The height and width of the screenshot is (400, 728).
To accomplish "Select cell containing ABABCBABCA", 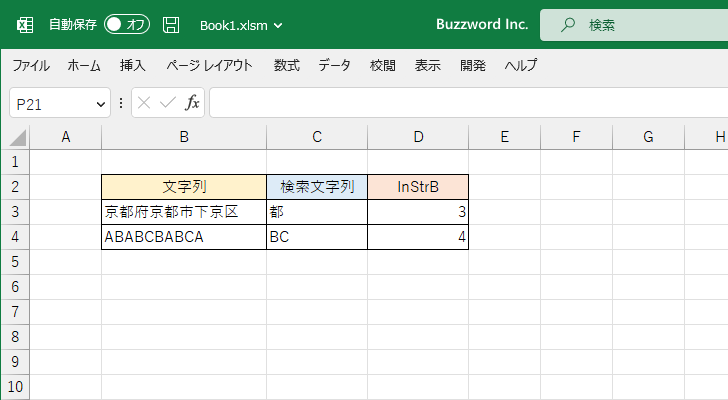I will coord(184,237).
